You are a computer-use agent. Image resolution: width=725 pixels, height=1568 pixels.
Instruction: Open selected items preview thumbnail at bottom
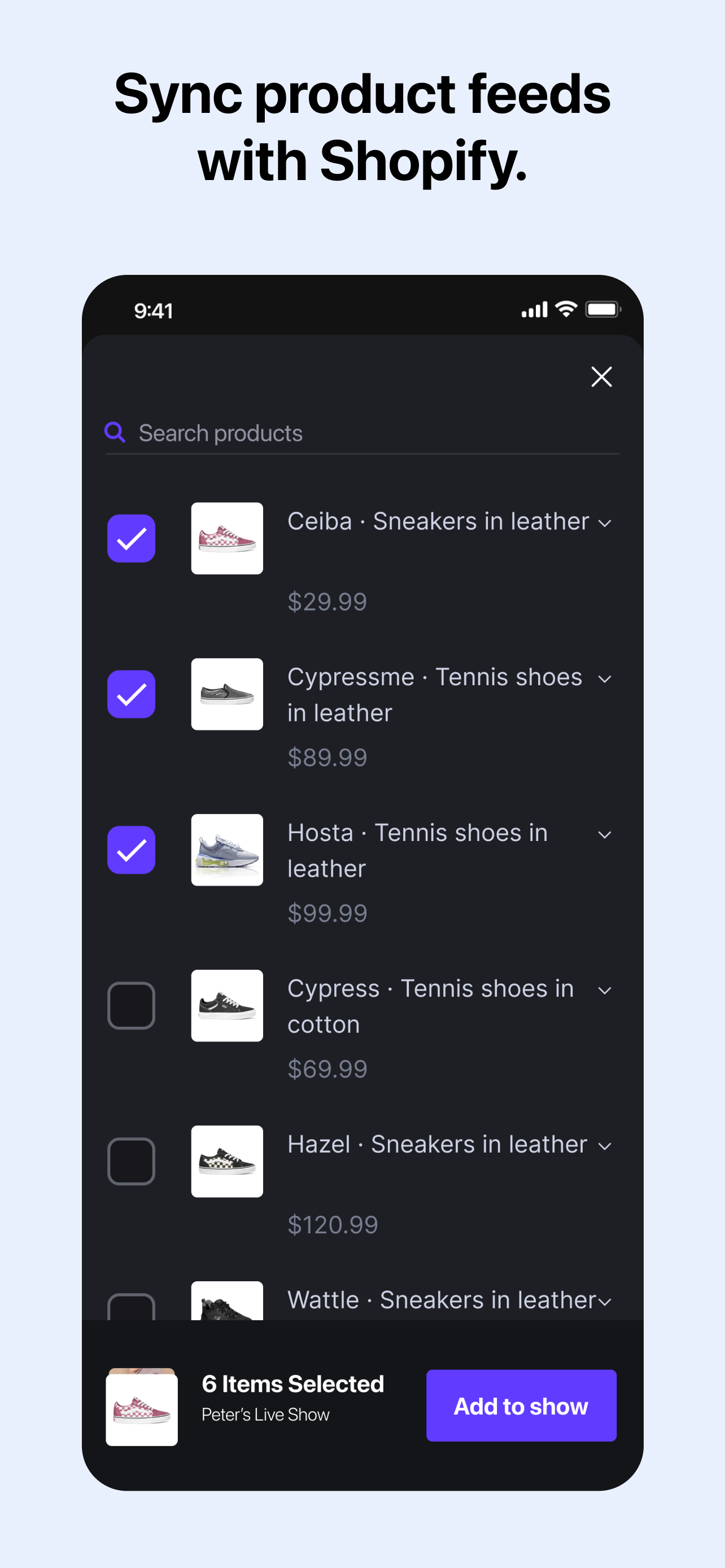point(142,1407)
